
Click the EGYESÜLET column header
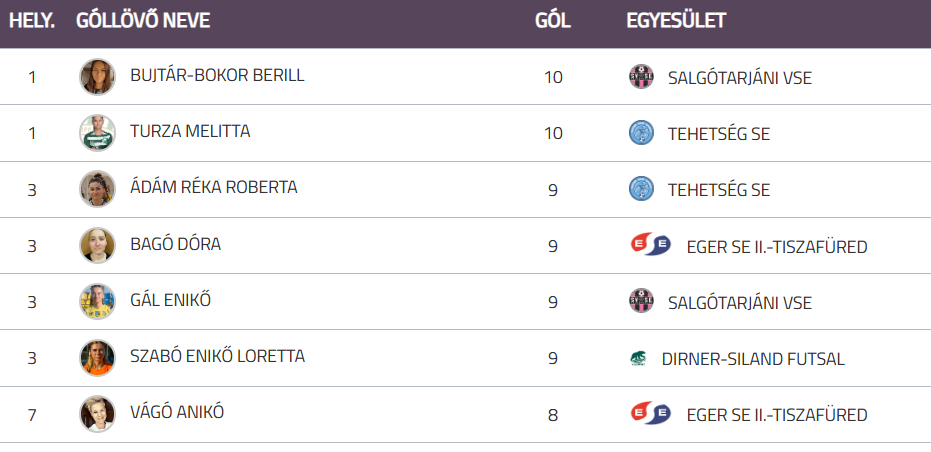coord(676,21)
